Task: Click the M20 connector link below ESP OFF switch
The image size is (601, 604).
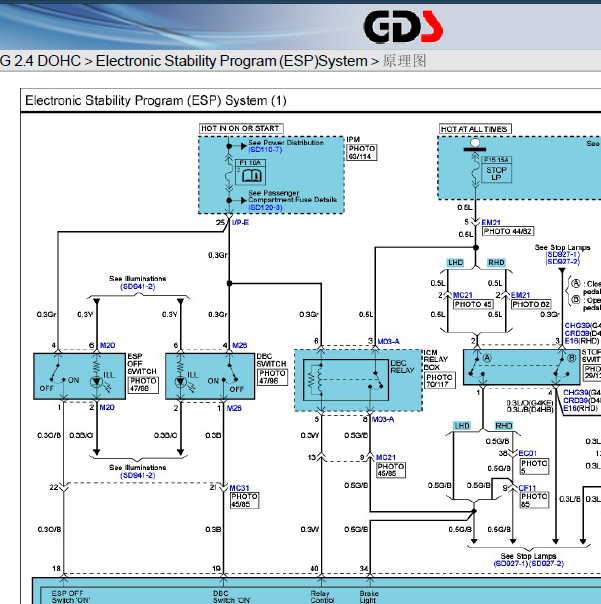Action: click(107, 407)
